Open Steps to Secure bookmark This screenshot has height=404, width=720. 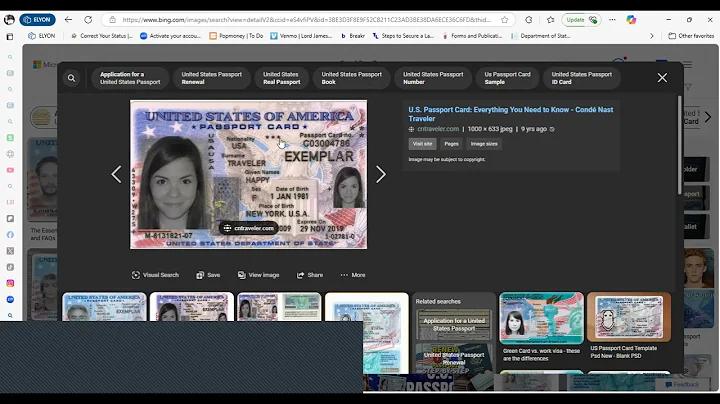[403, 36]
